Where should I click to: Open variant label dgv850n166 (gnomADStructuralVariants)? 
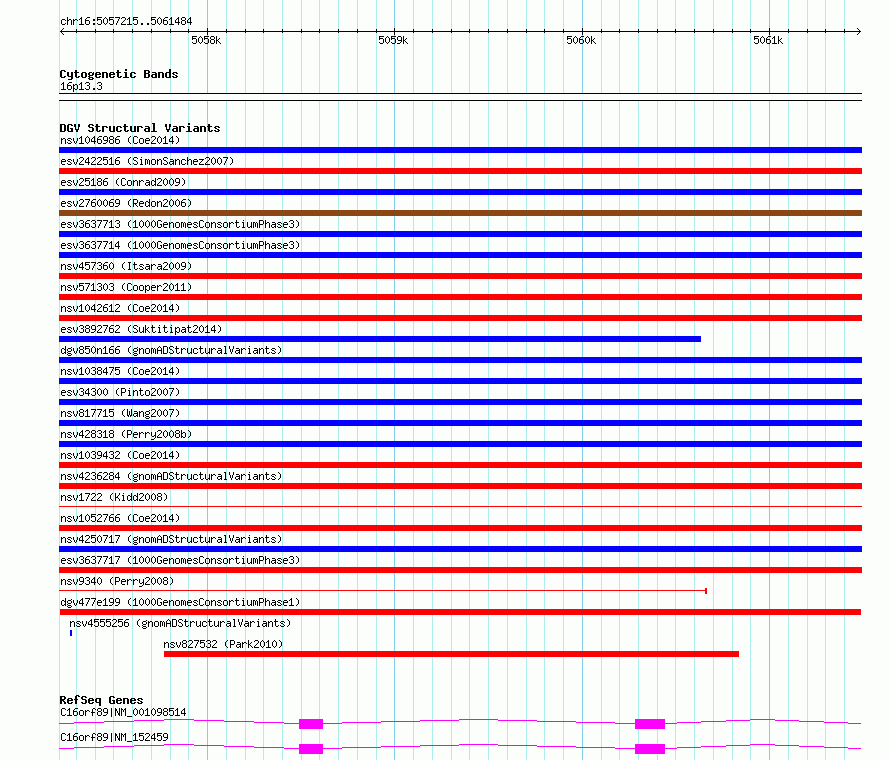point(171,350)
